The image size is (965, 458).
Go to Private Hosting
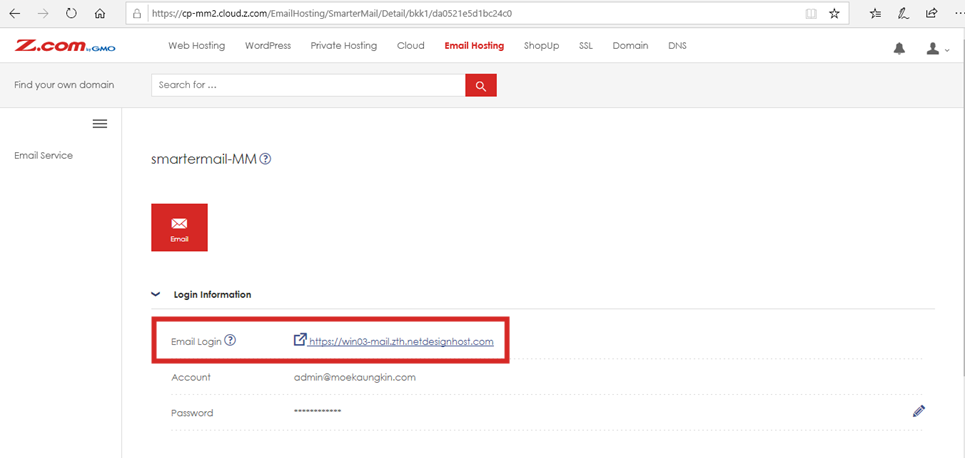click(x=343, y=46)
